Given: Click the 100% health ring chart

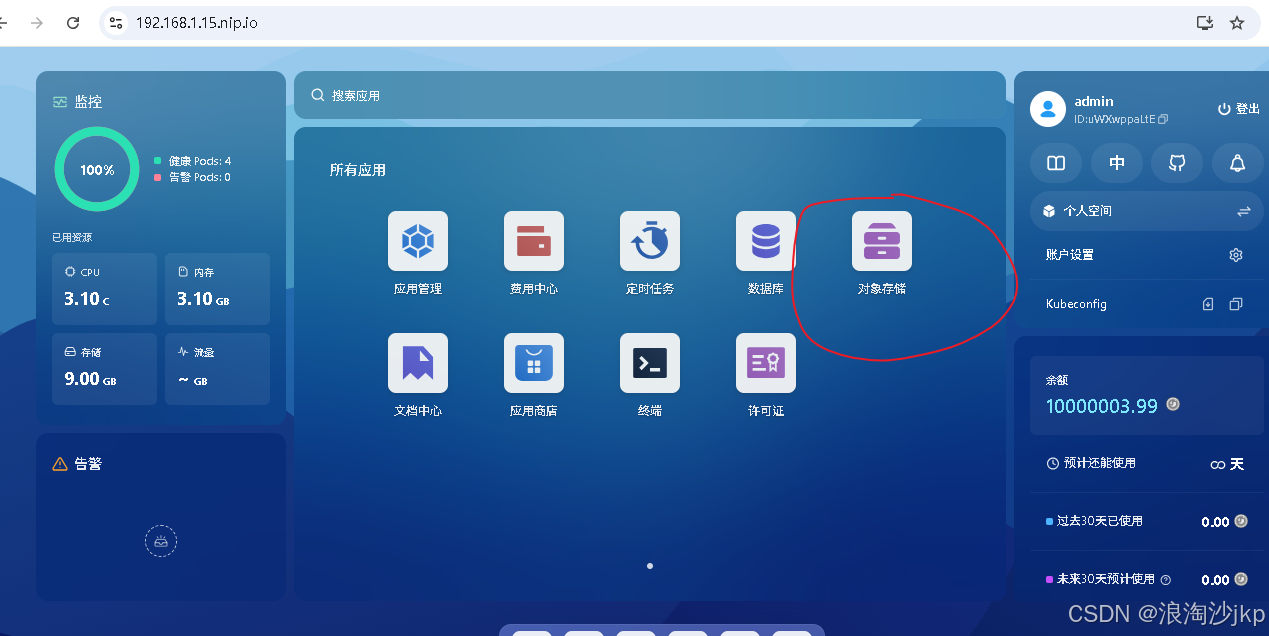Looking at the screenshot, I should (97, 170).
